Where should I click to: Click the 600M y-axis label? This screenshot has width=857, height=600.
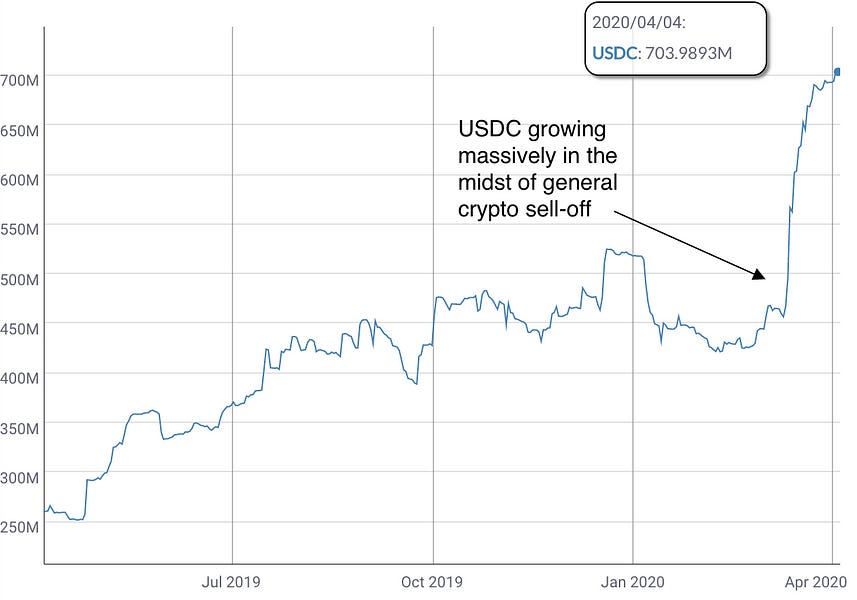pos(20,179)
